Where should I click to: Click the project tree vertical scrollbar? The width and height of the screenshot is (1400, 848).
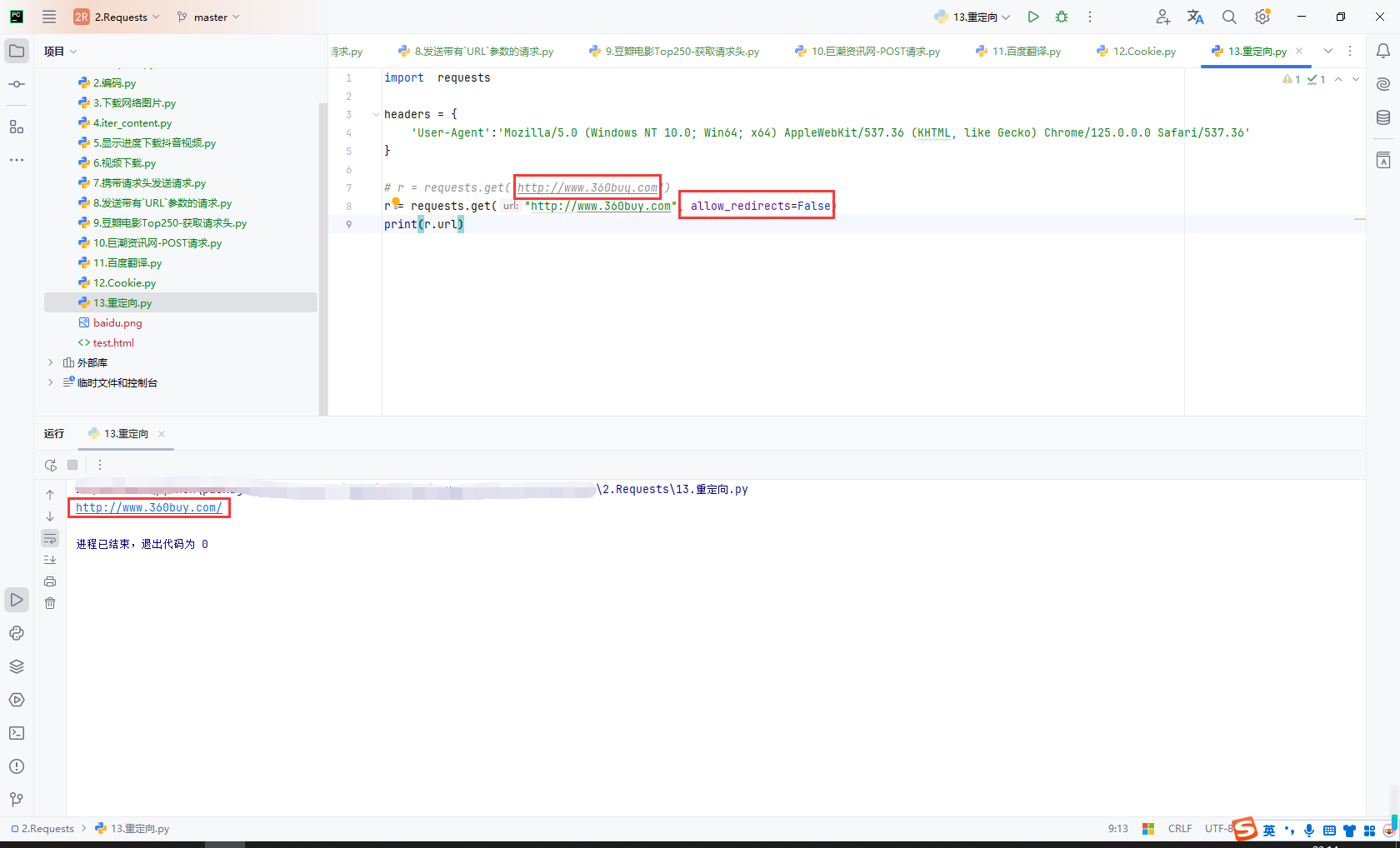(322, 258)
